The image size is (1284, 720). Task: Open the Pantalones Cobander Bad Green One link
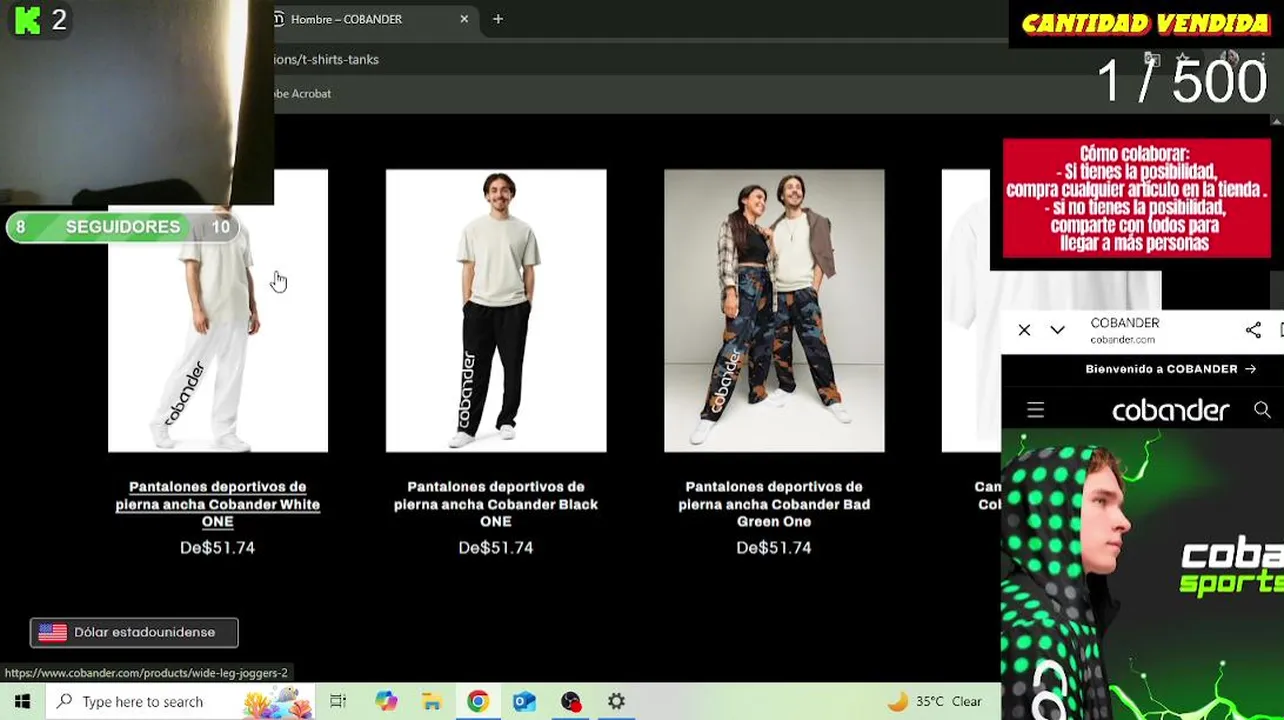(x=774, y=504)
